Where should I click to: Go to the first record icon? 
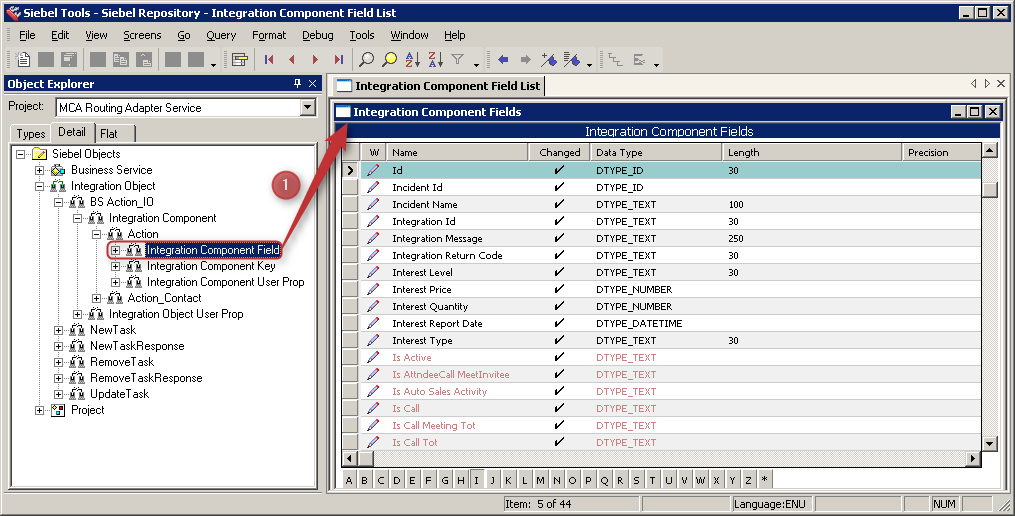(269, 60)
